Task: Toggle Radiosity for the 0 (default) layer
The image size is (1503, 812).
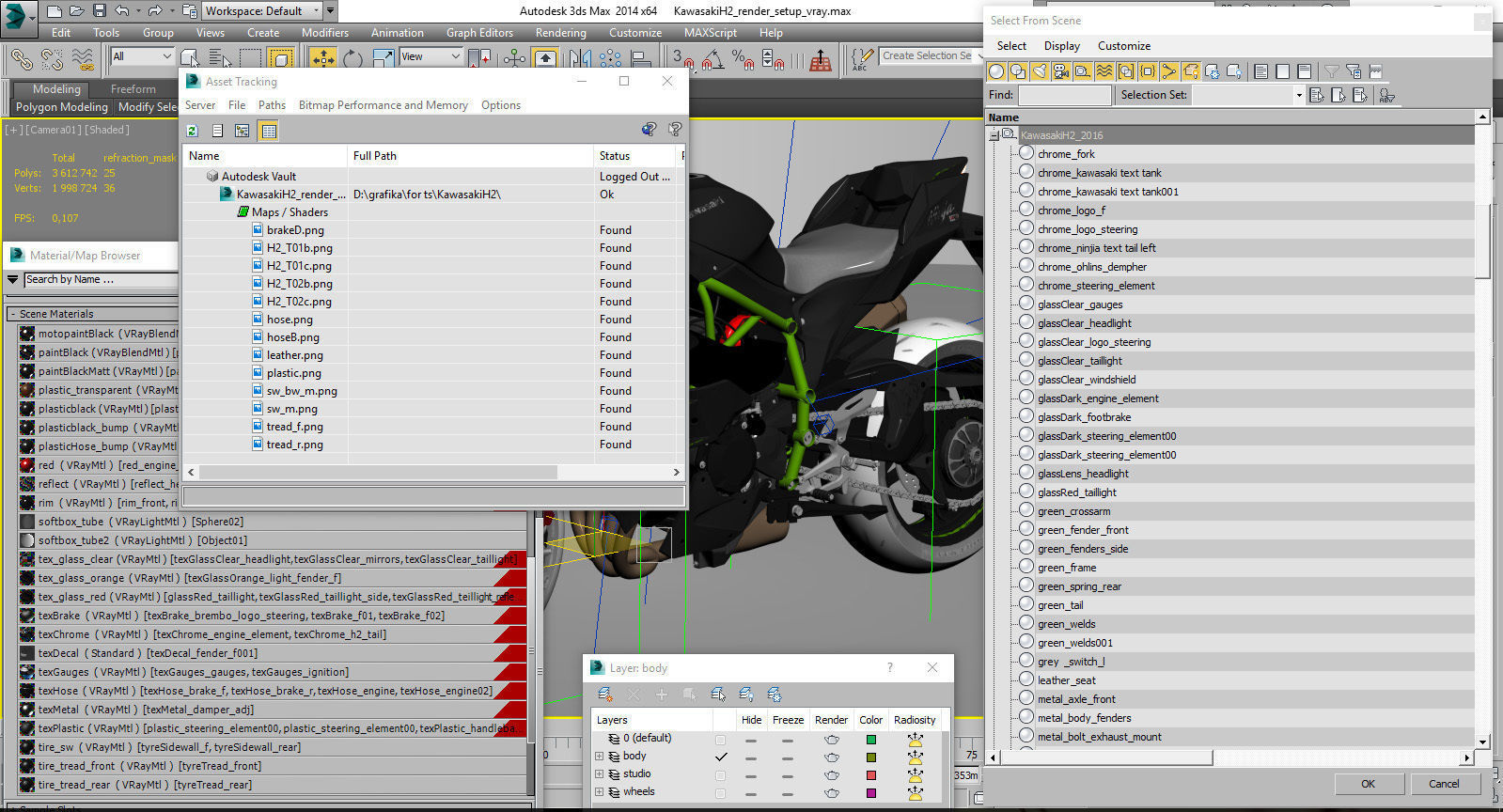Action: tap(915, 740)
